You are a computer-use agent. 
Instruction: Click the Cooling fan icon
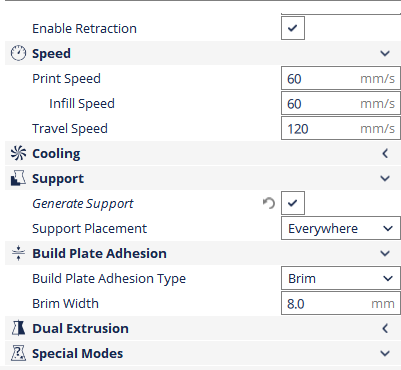tap(18, 153)
